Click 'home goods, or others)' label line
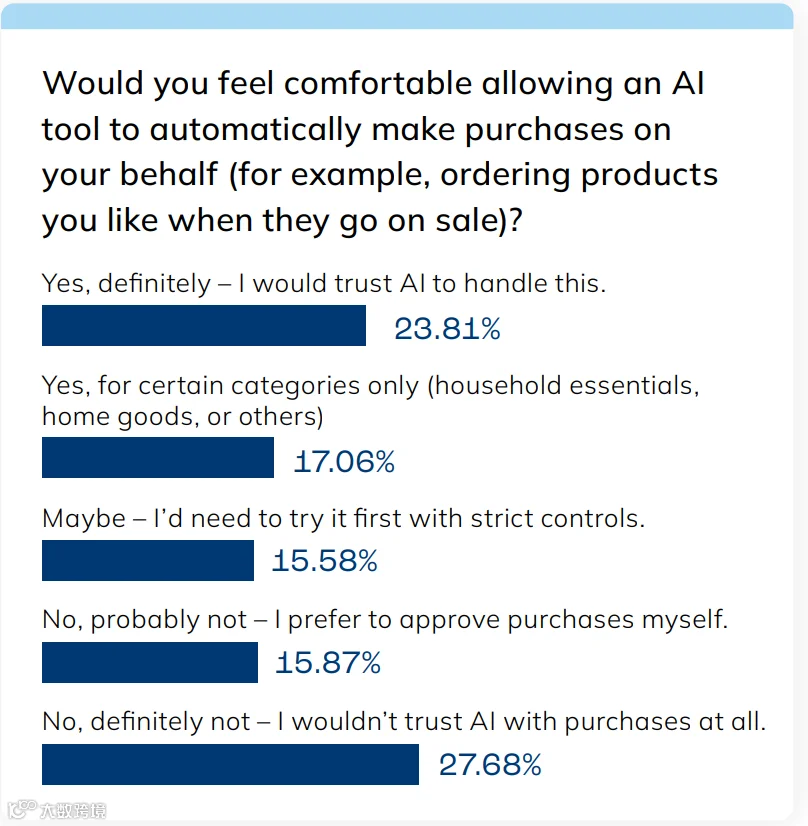The width and height of the screenshot is (808, 826). tap(183, 417)
